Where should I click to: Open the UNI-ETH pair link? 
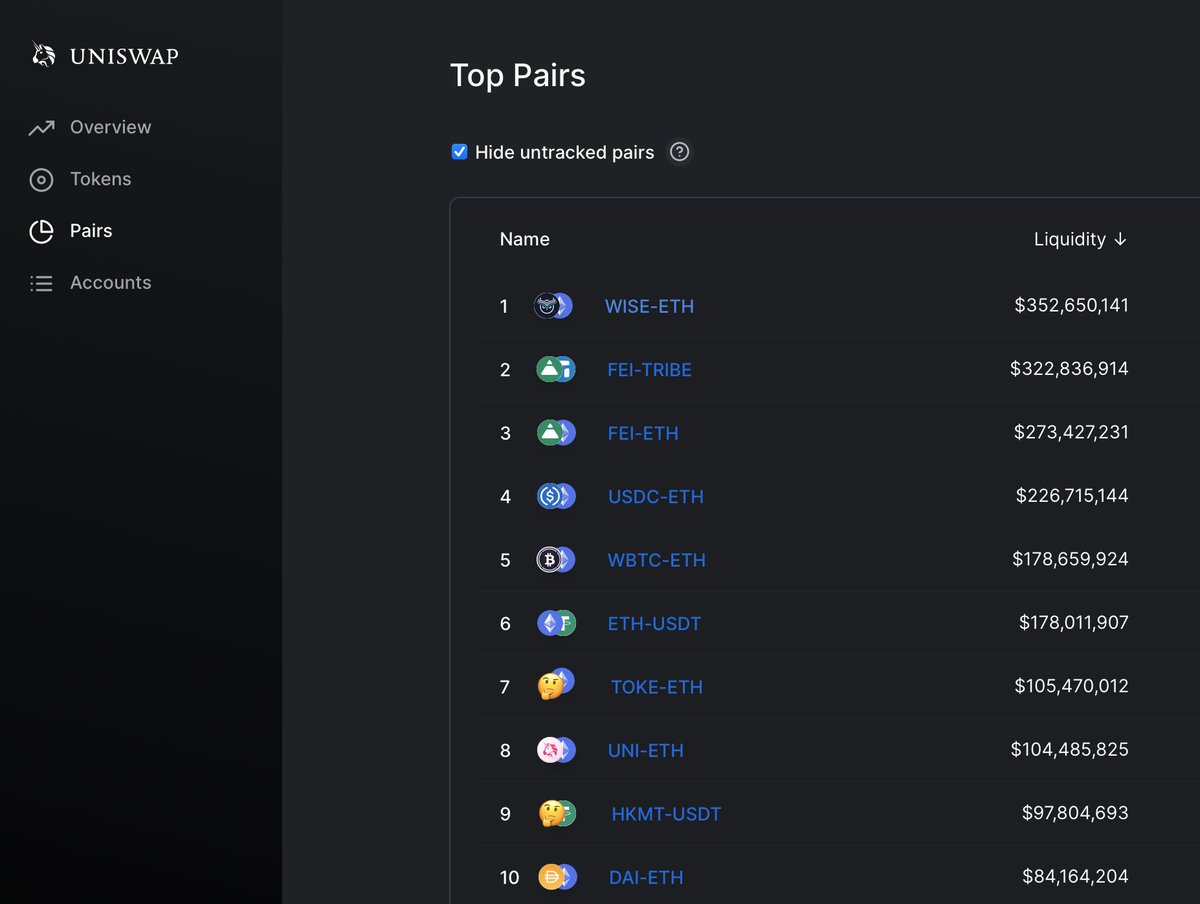(646, 751)
